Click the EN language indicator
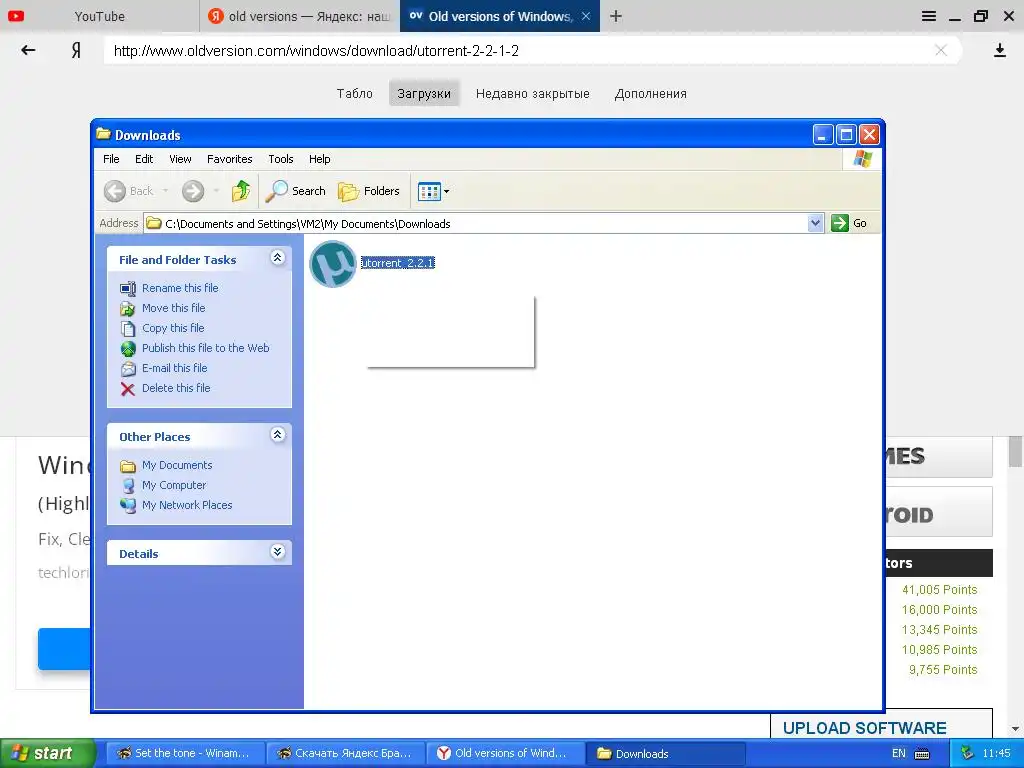Viewport: 1024px width, 768px height. click(899, 753)
